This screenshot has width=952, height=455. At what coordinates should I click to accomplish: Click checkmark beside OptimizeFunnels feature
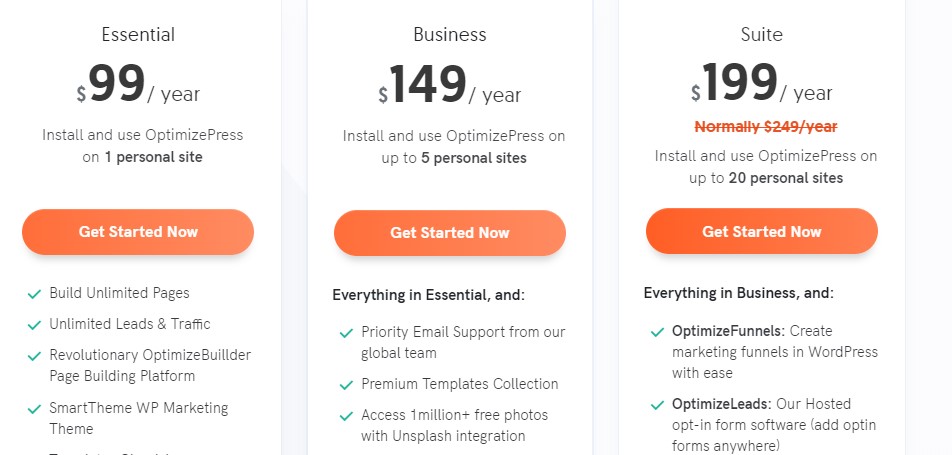[657, 332]
